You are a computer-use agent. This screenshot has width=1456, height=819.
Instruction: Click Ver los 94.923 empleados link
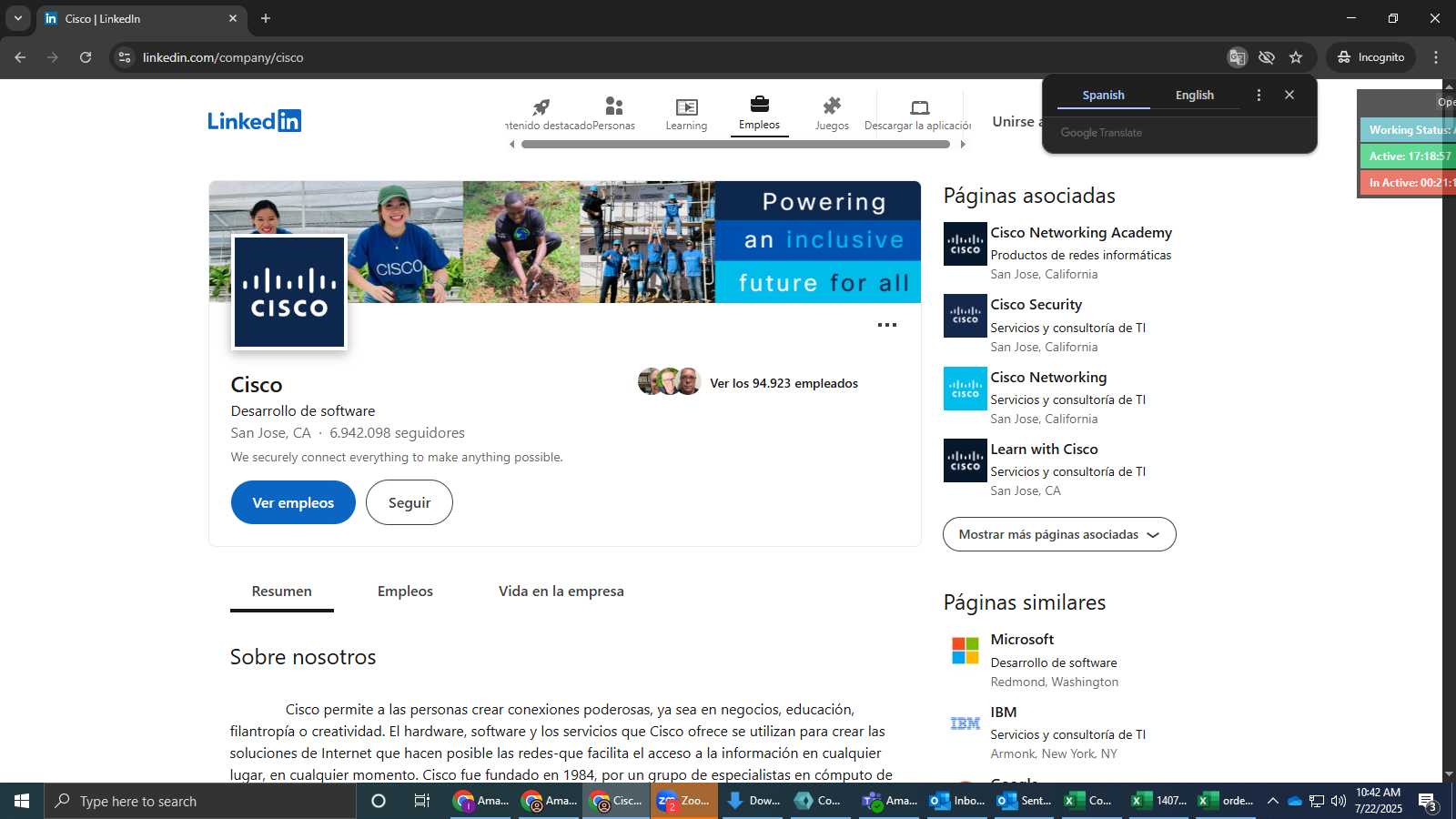click(784, 383)
